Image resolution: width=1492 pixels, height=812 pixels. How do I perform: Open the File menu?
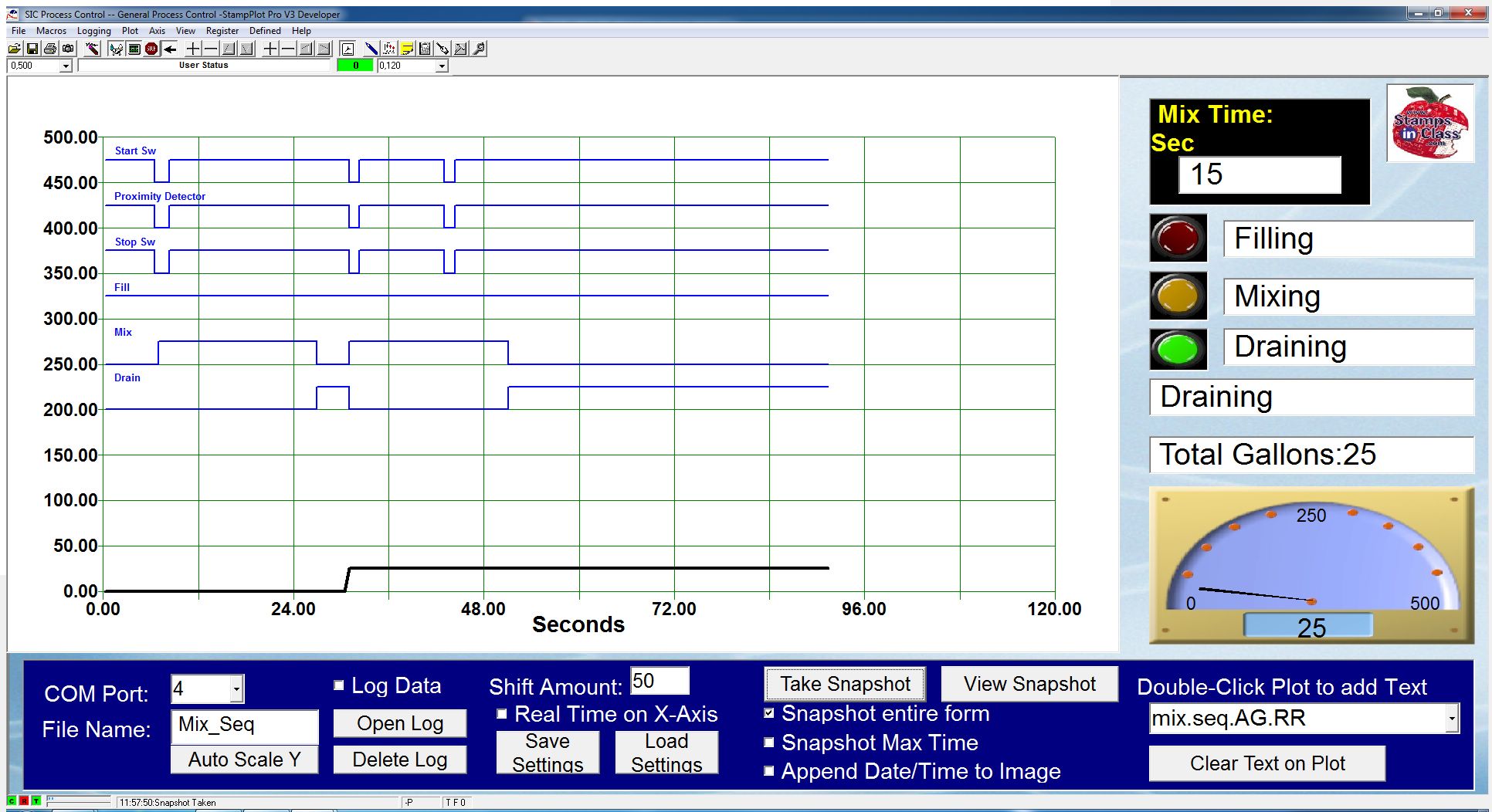tap(19, 31)
